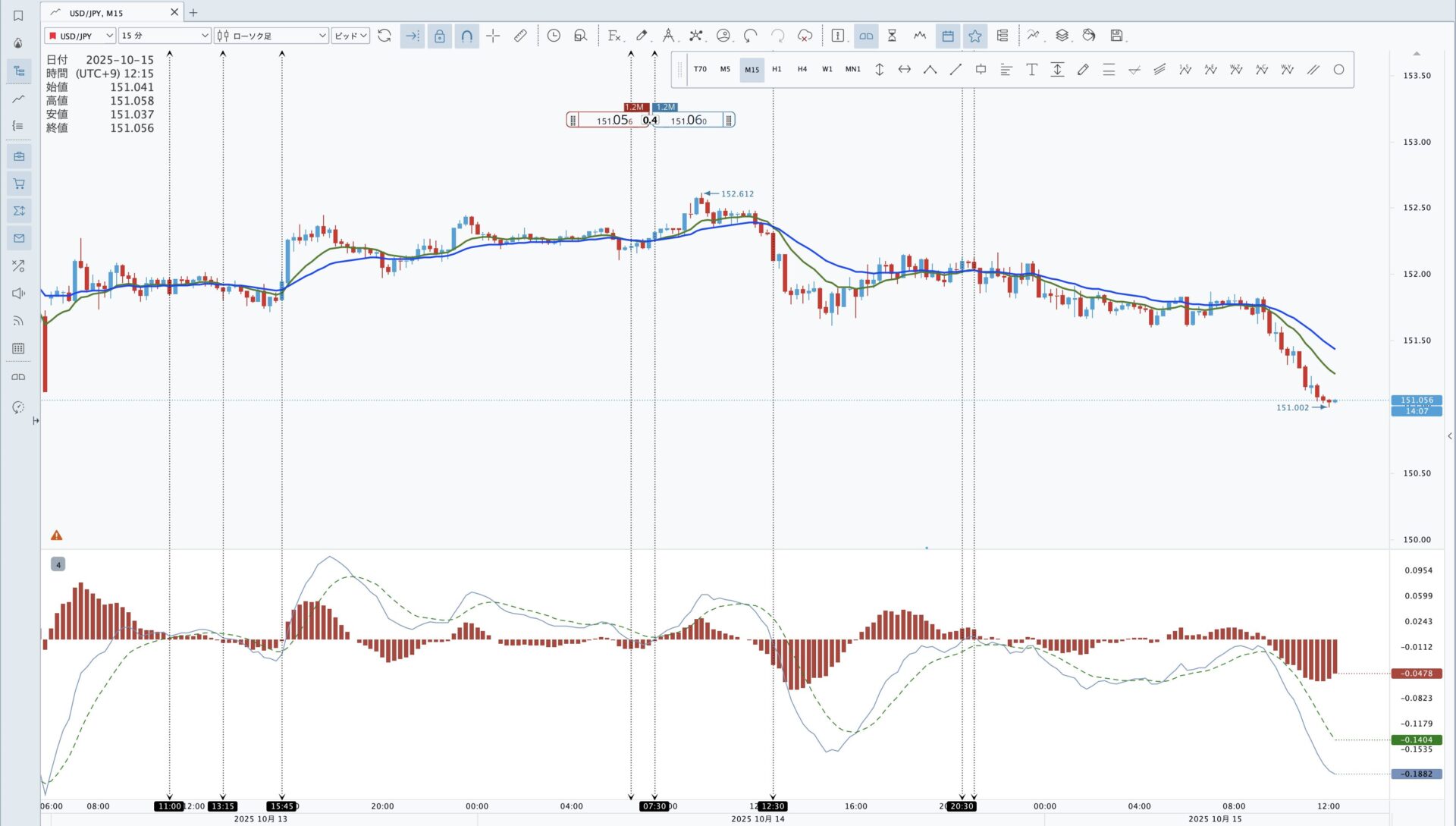Toggle the chart scroll lock button
Viewport: 1456px width, 826px height.
439,36
